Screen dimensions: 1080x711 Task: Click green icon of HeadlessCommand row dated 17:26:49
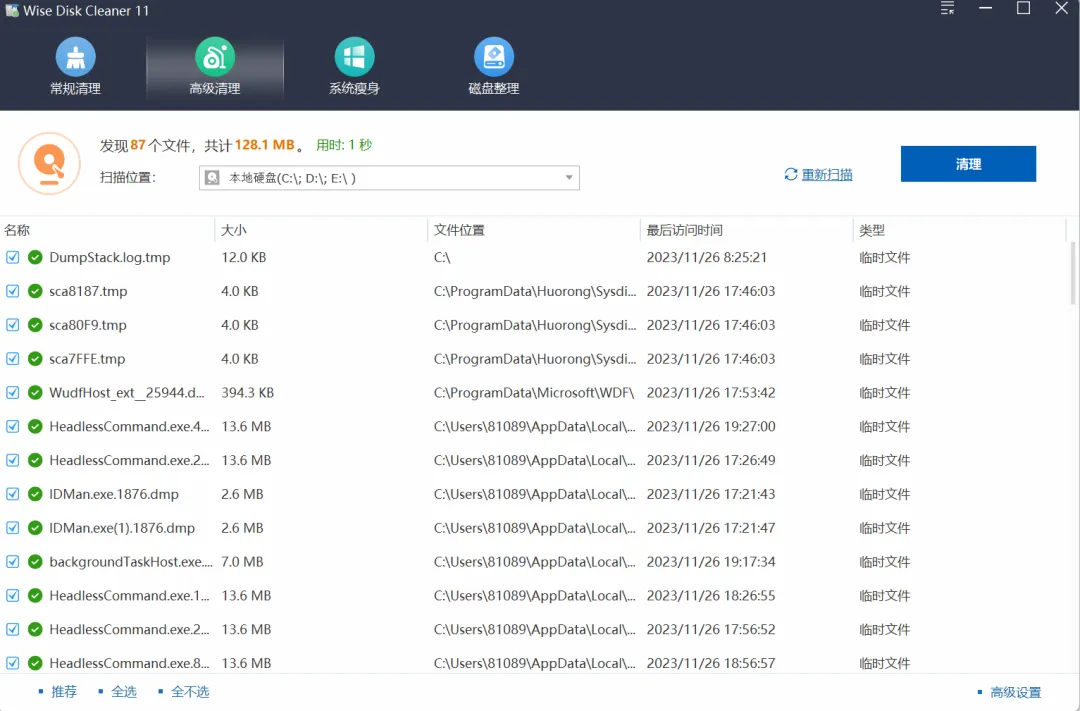point(35,460)
